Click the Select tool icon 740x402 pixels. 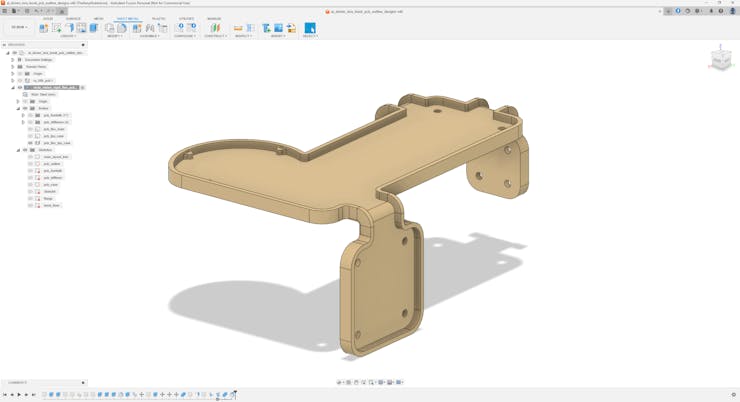tap(310, 28)
